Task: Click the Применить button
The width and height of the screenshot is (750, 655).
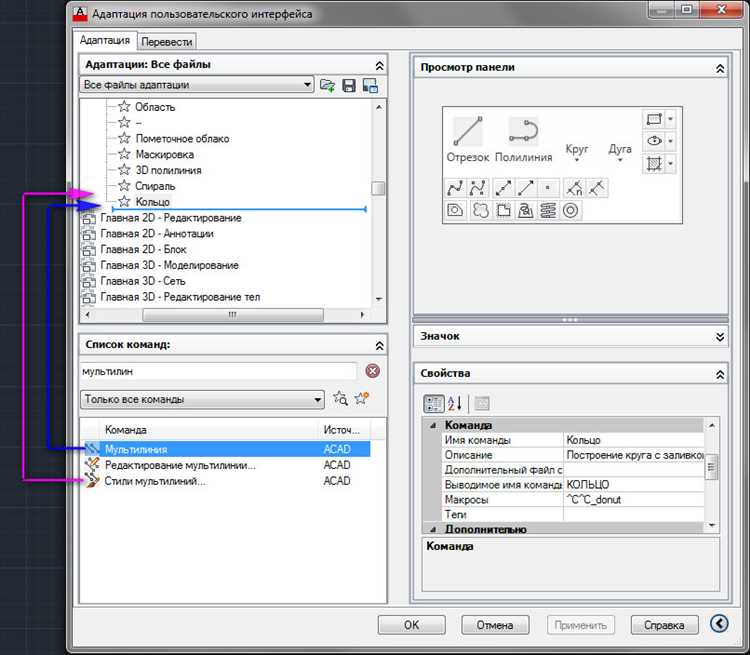Action: pyautogui.click(x=581, y=625)
